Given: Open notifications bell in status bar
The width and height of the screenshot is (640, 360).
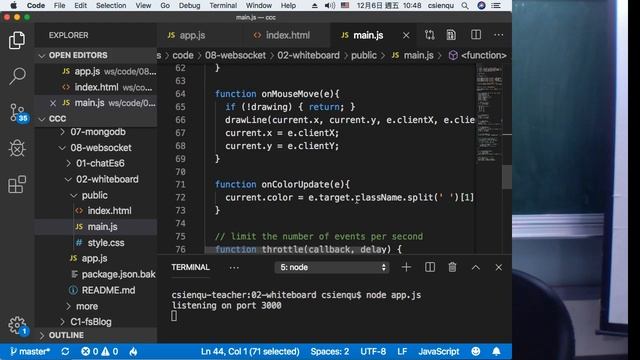Looking at the screenshot, I should coord(496,351).
